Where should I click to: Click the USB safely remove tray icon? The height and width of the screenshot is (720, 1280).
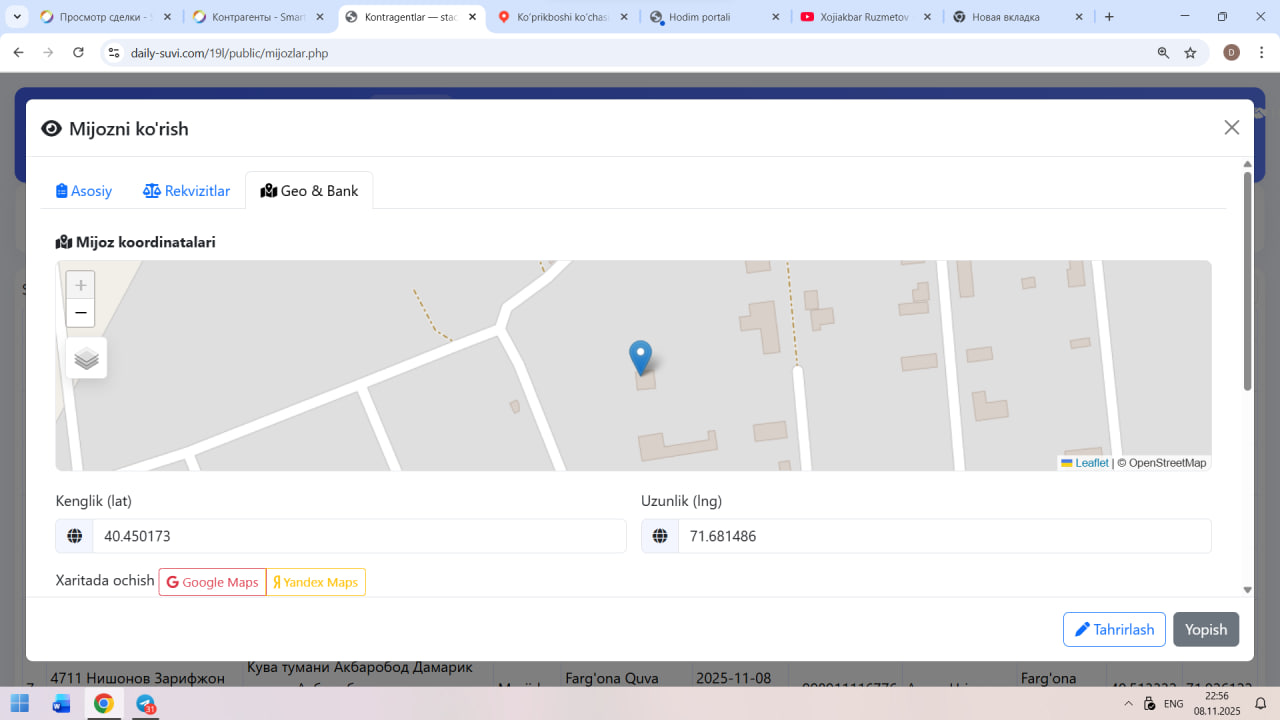(1150, 703)
